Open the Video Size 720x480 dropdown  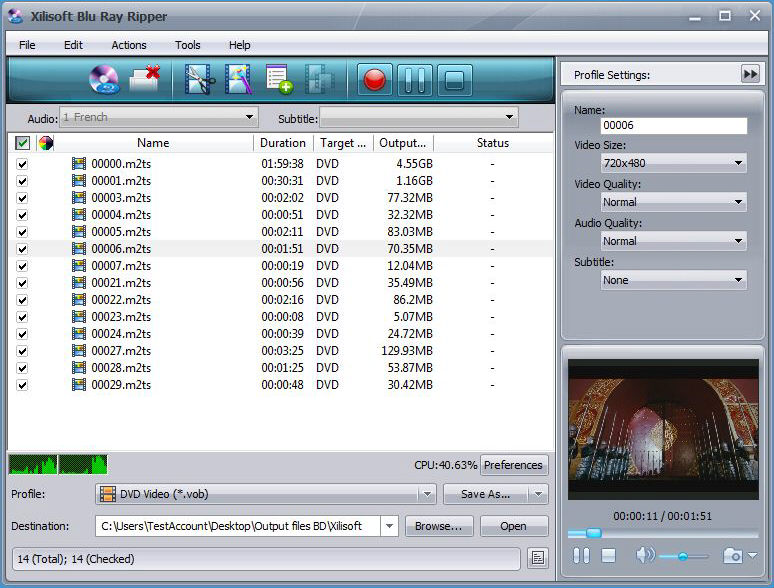pyautogui.click(x=673, y=163)
